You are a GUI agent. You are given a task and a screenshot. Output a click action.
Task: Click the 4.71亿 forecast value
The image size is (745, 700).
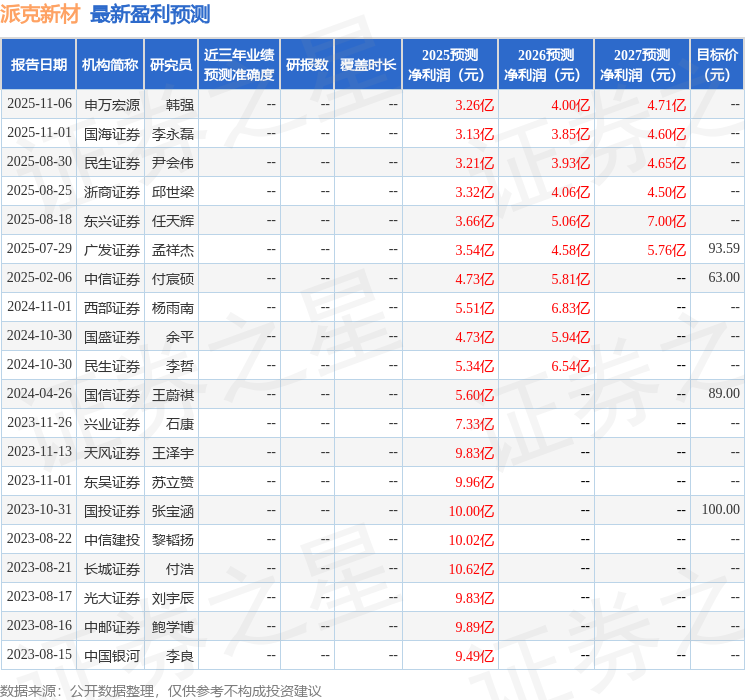tap(667, 105)
